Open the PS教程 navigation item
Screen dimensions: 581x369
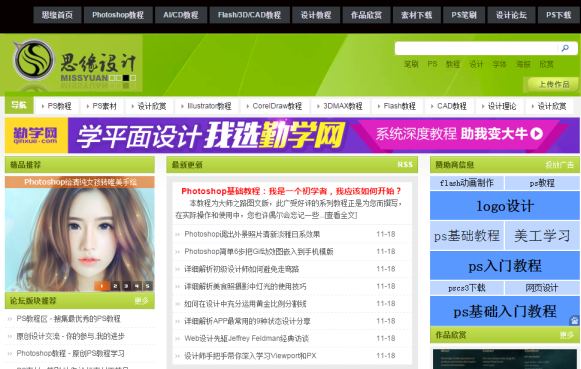(x=57, y=106)
